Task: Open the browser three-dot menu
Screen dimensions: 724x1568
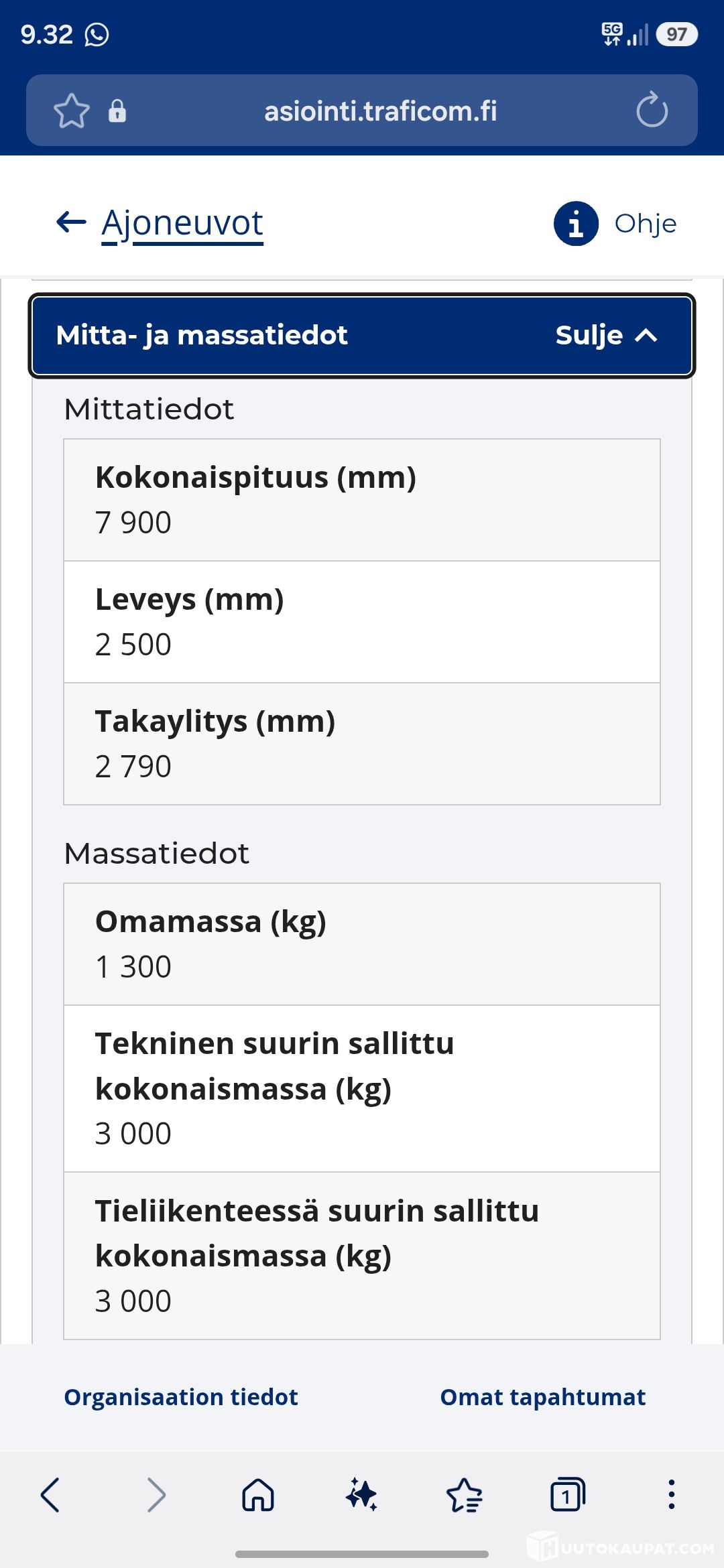Action: [x=671, y=1494]
